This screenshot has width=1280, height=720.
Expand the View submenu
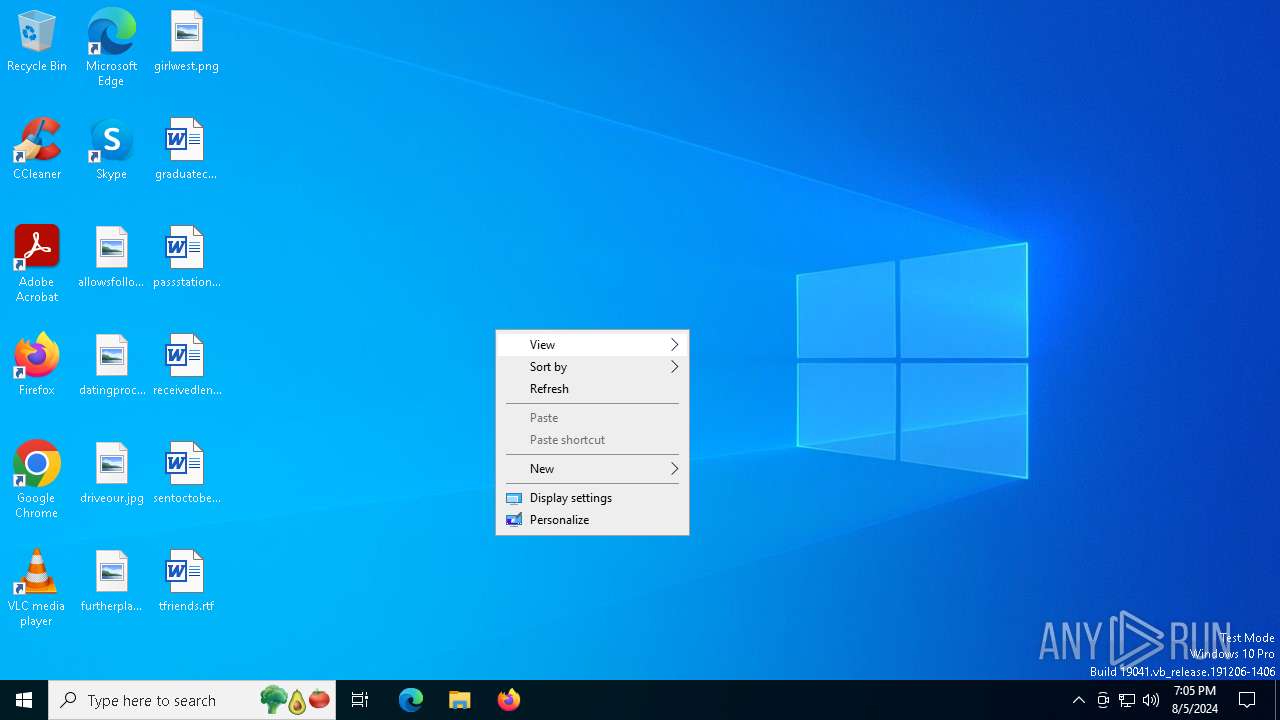point(592,344)
